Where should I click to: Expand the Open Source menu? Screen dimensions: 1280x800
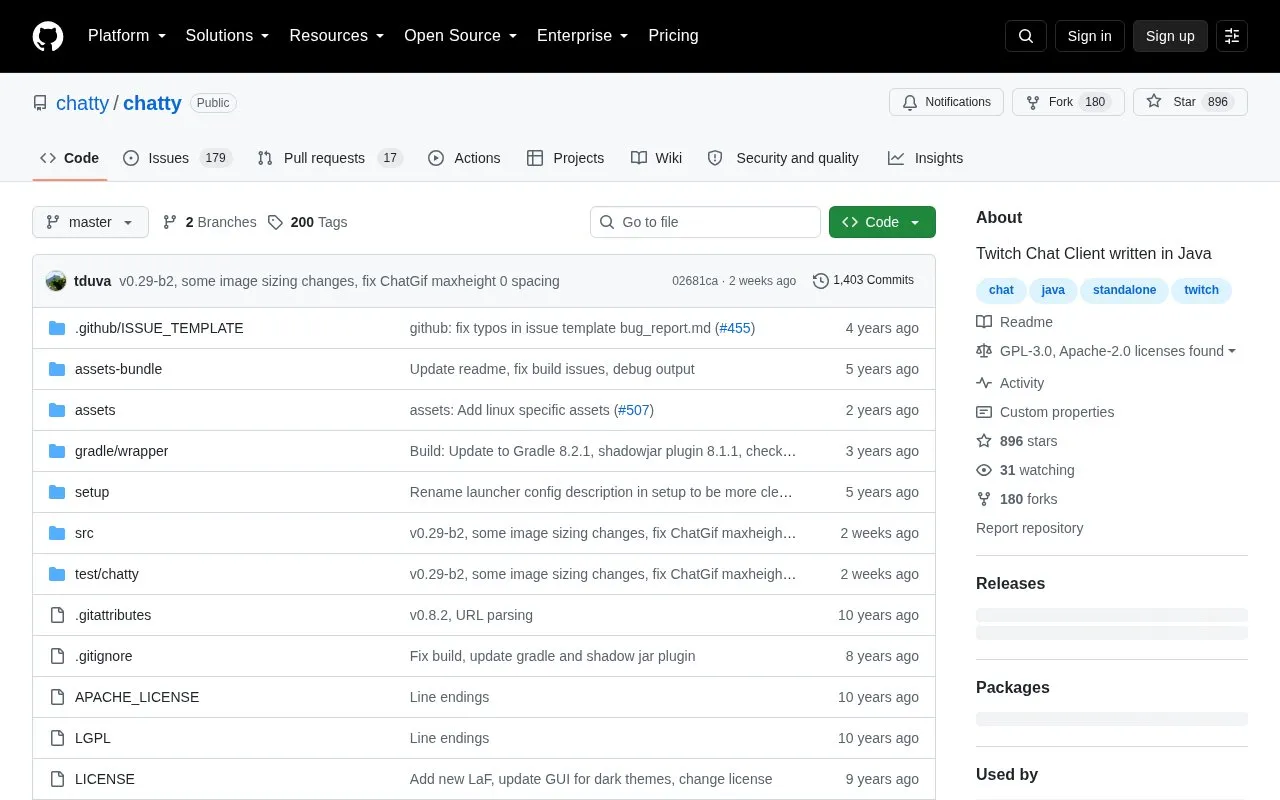461,36
